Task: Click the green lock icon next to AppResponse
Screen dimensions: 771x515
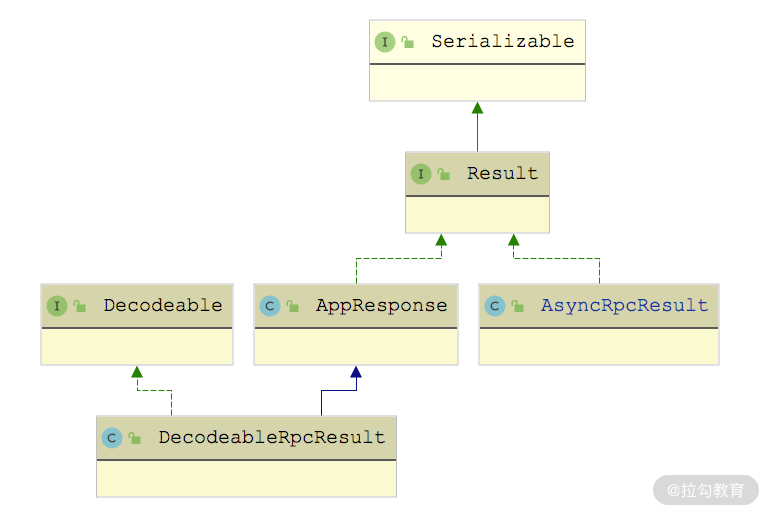Action: pyautogui.click(x=293, y=306)
